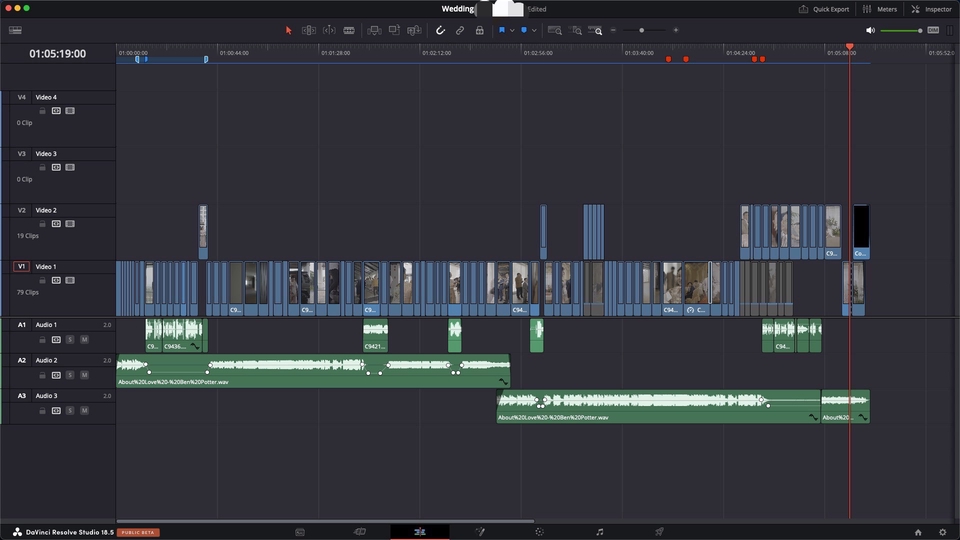Disable the Video 1 track
960x540 pixels.
70,280
